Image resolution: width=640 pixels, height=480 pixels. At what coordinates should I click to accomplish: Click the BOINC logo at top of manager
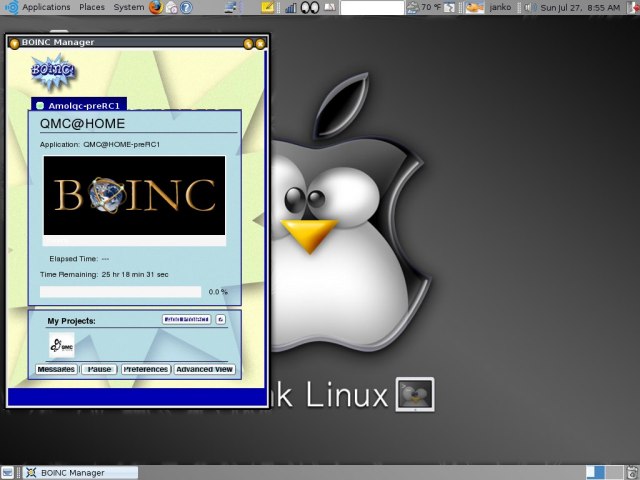coord(53,73)
